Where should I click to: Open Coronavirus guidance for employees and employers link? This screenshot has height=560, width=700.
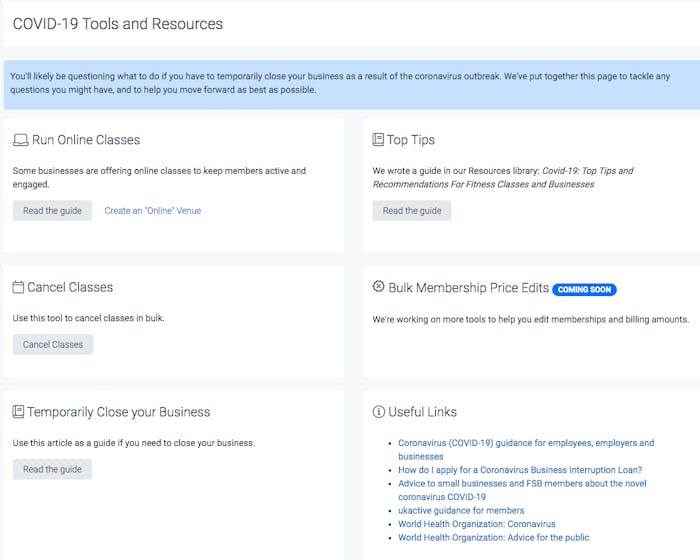526,443
